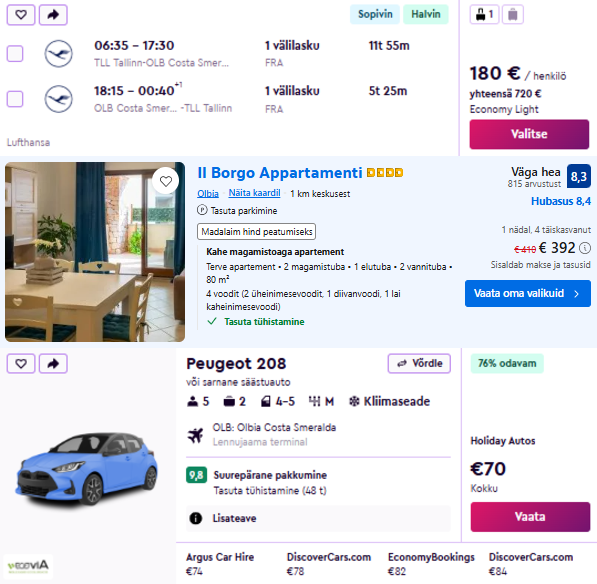
Task: Favorite Il Borgo Appartamenti via heart on photo
Action: (166, 181)
